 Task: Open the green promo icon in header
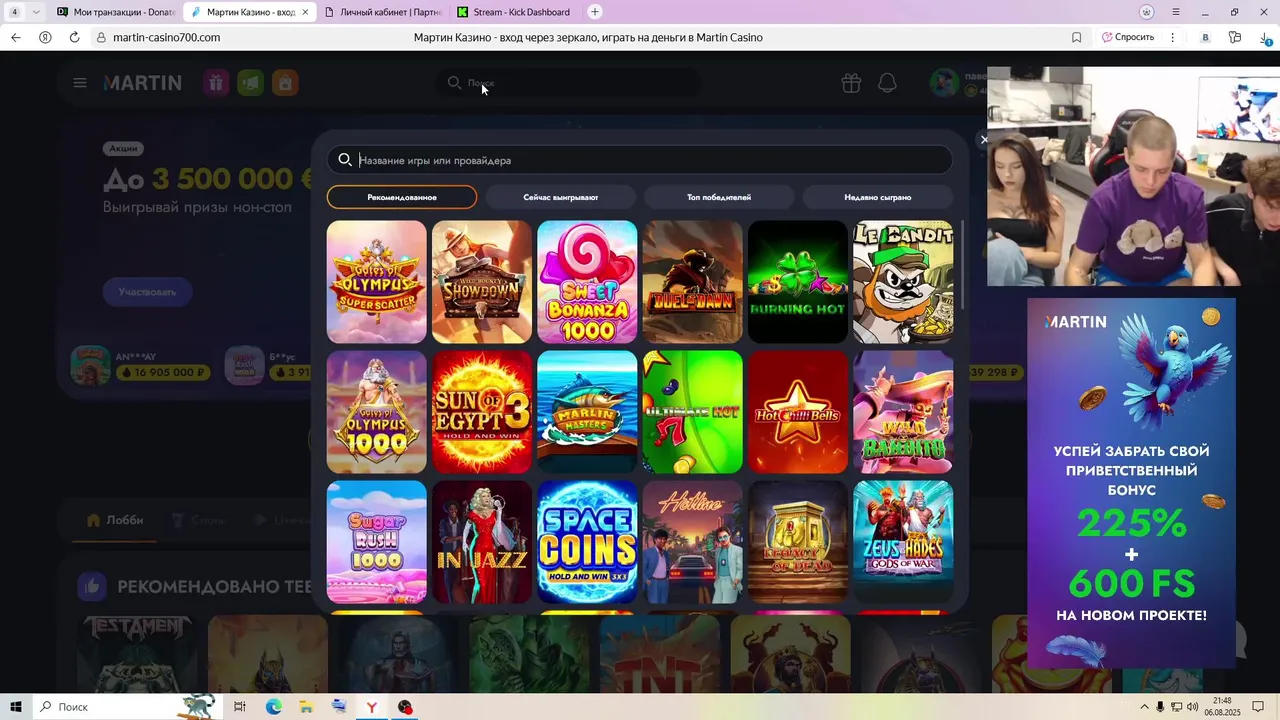click(x=250, y=83)
